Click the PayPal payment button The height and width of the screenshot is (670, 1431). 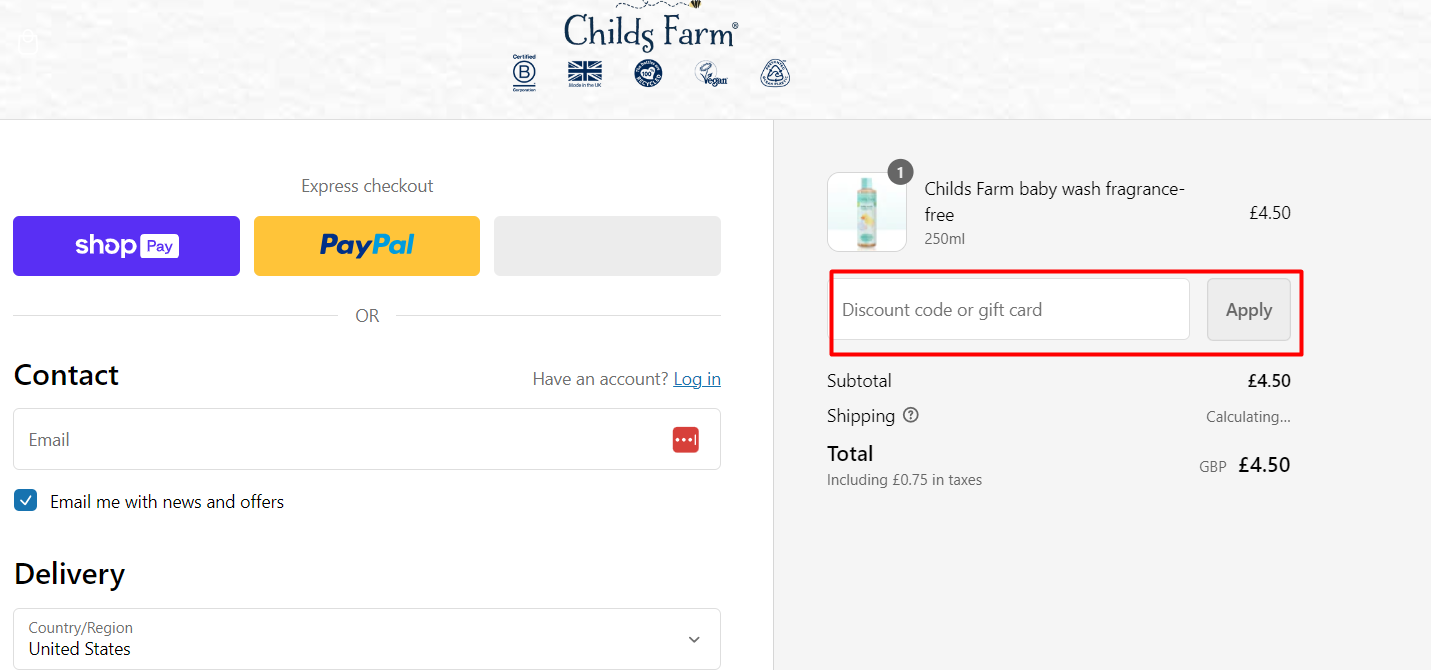coord(366,245)
